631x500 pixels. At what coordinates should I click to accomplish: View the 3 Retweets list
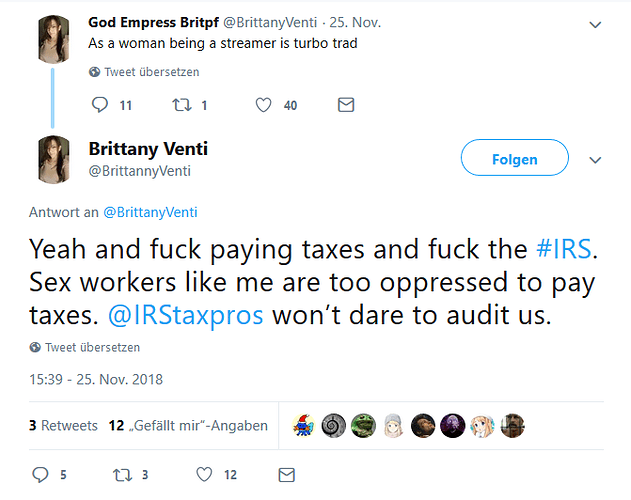60,425
